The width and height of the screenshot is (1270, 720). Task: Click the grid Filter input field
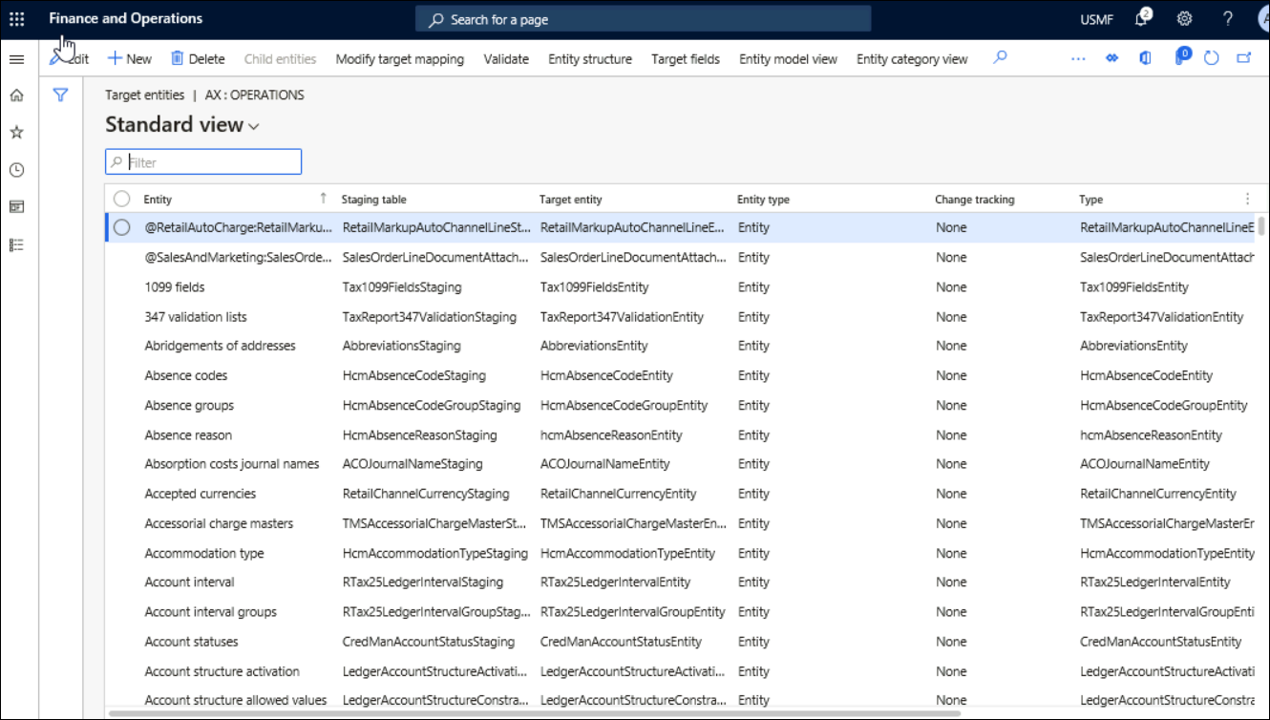coord(203,162)
